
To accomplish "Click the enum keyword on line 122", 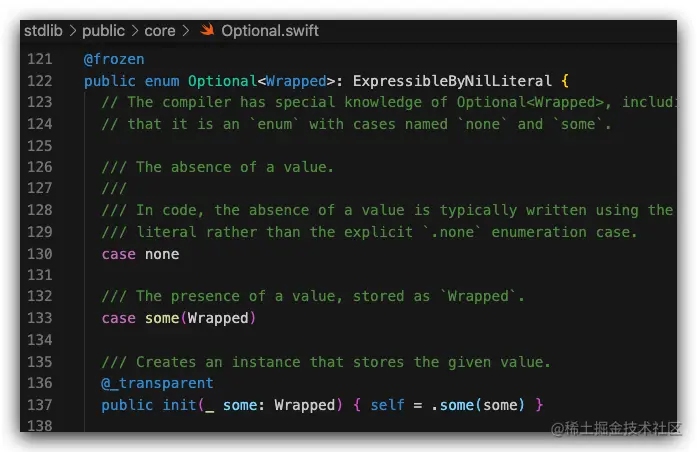I will pyautogui.click(x=162, y=81).
